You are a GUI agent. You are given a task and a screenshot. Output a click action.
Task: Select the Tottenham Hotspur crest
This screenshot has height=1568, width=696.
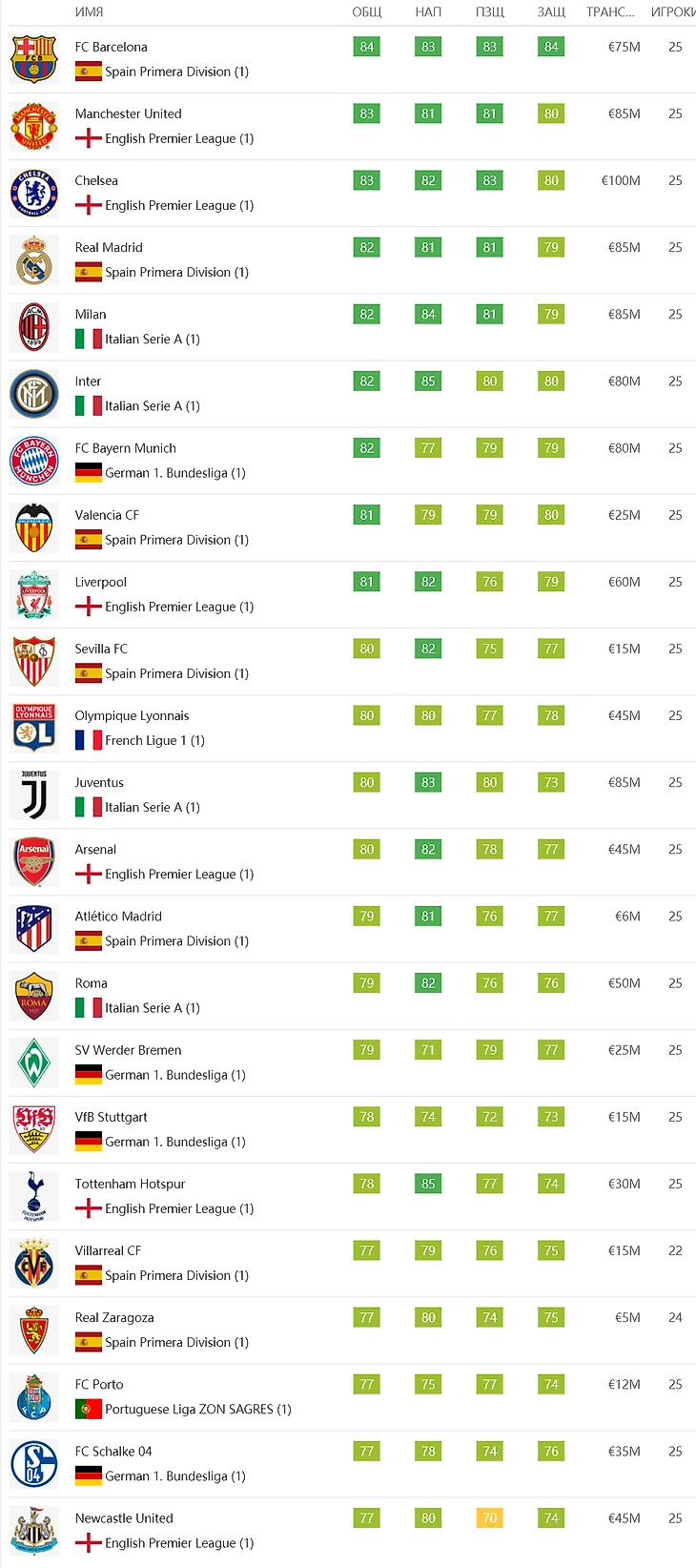[34, 1196]
